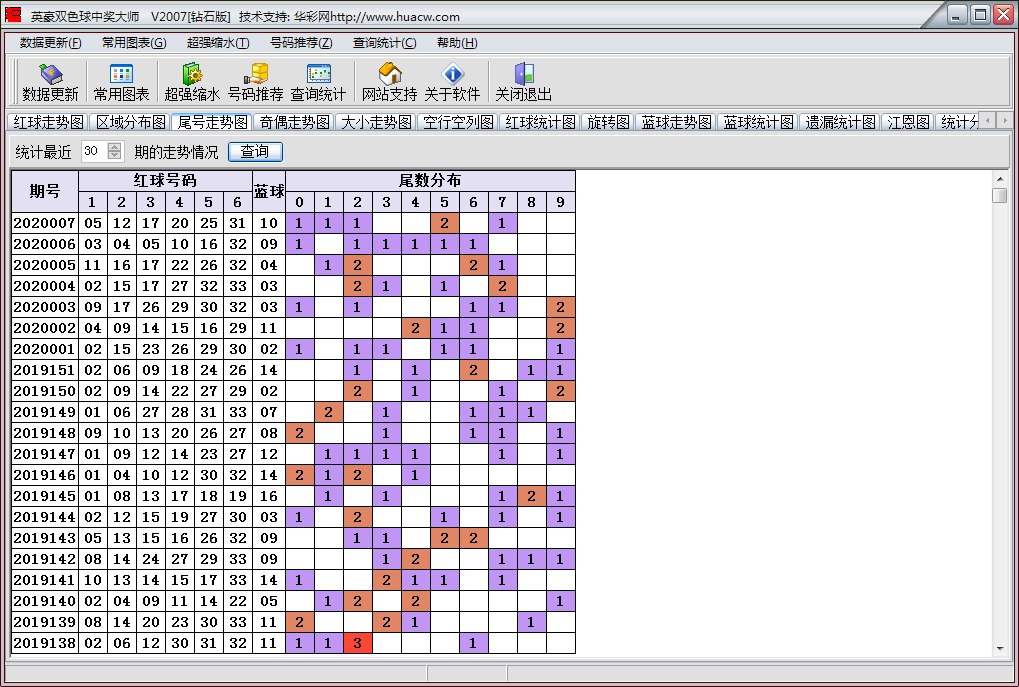Open the 帮助(H) menu
1019x687 pixels.
tap(457, 43)
